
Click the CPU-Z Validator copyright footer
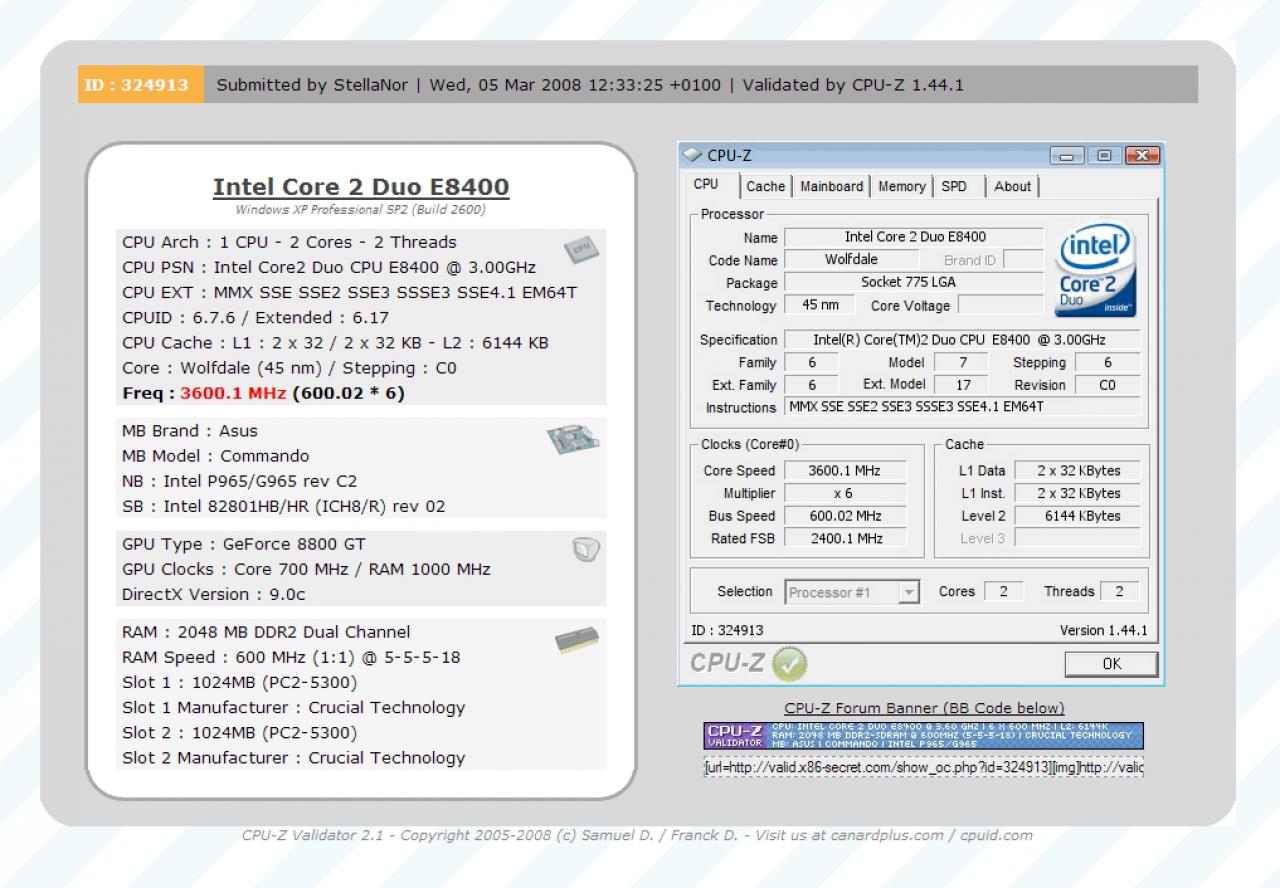coord(637,836)
